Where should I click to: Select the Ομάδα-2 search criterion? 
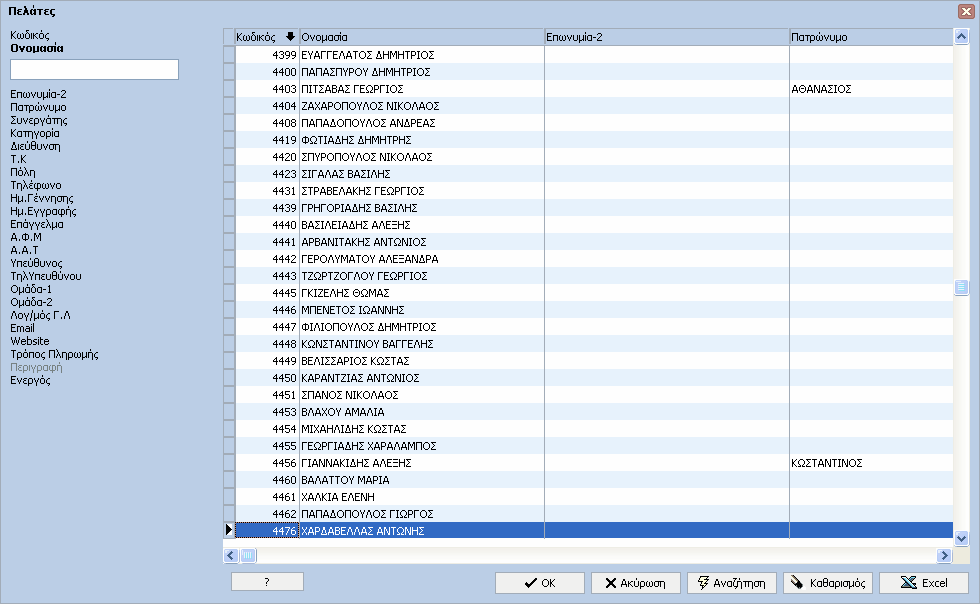[31, 302]
